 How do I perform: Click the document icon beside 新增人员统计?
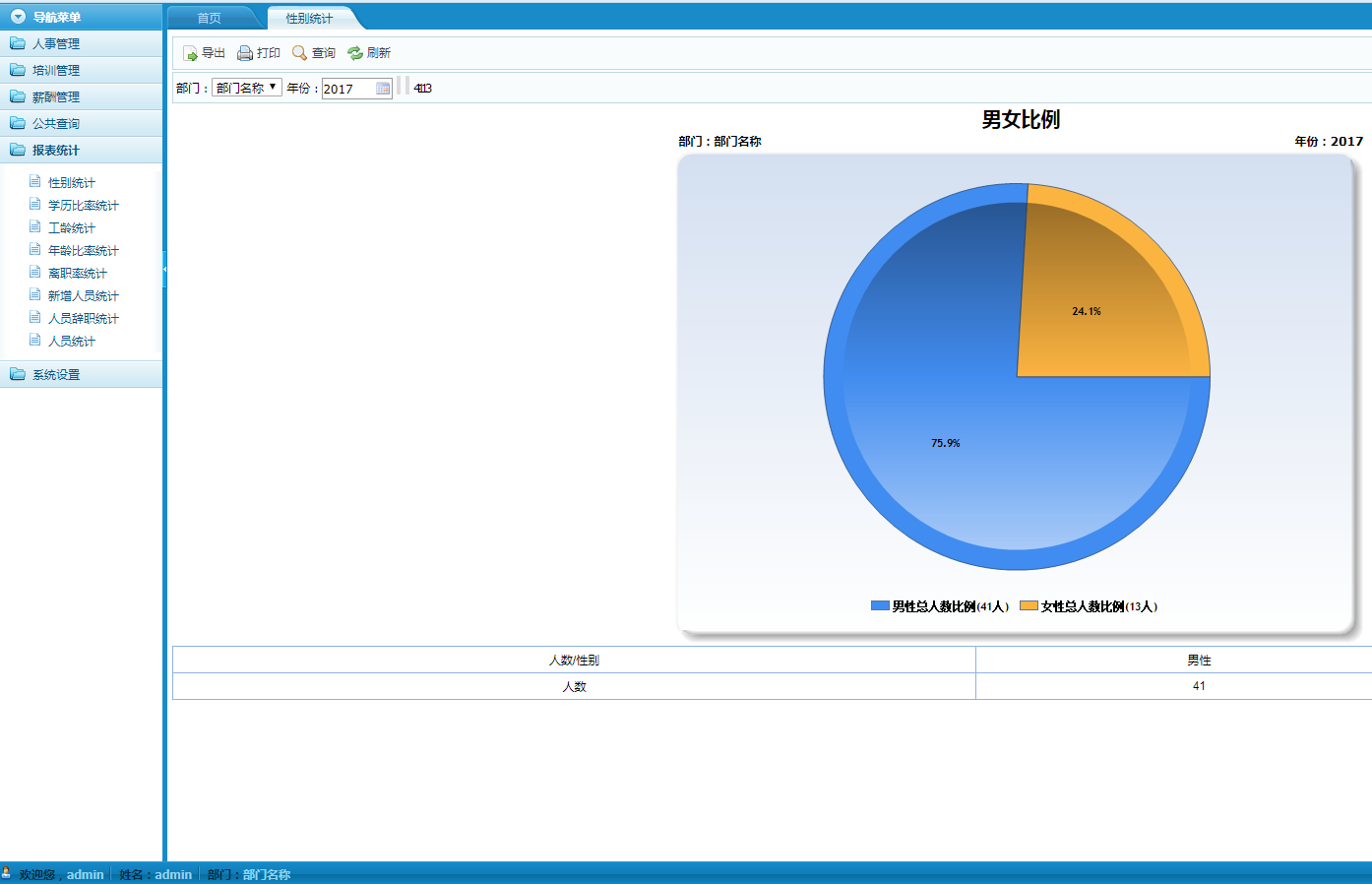[35, 295]
